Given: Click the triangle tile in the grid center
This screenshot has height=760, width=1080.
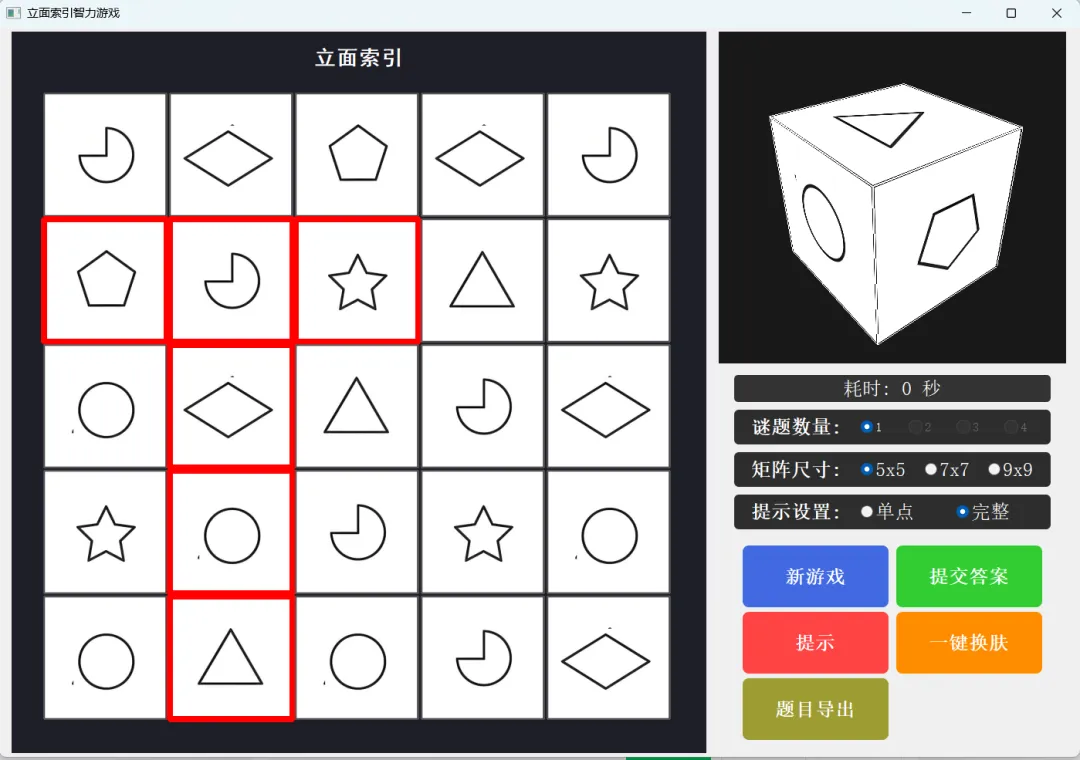Looking at the screenshot, I should coord(357,407).
